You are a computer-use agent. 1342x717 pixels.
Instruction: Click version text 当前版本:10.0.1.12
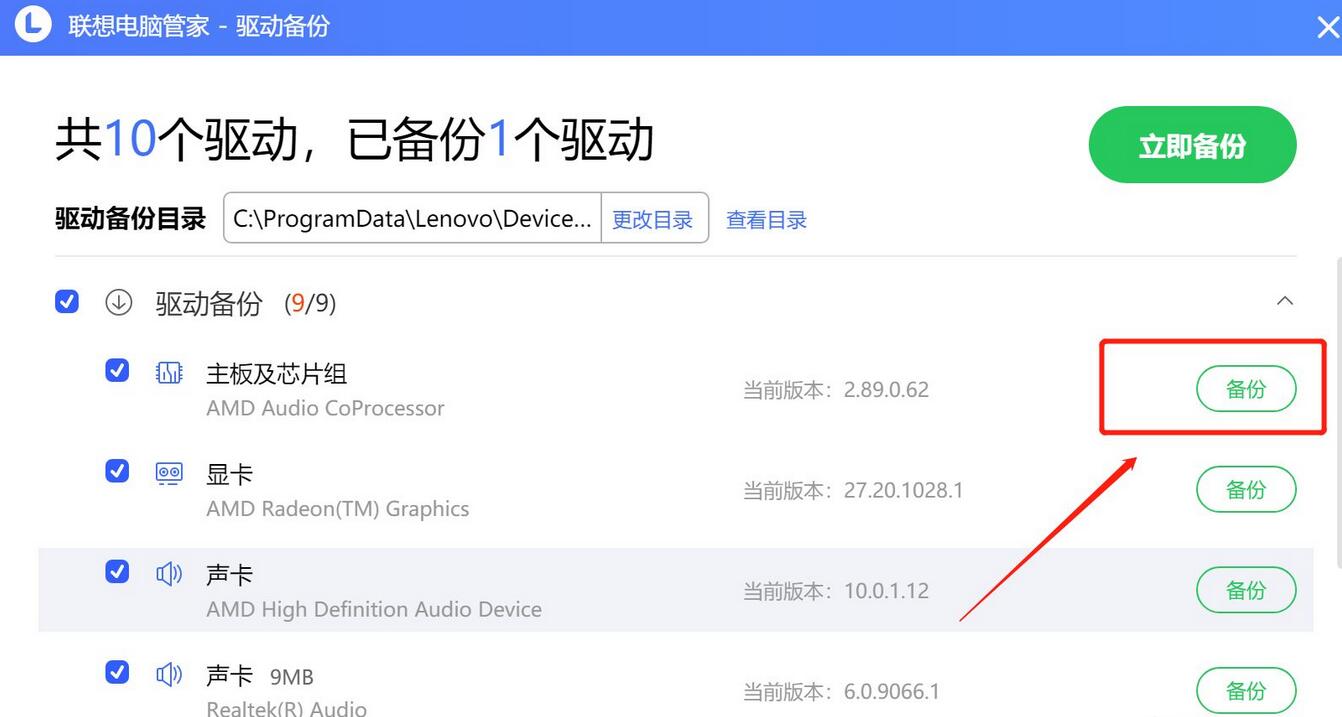[x=836, y=591]
